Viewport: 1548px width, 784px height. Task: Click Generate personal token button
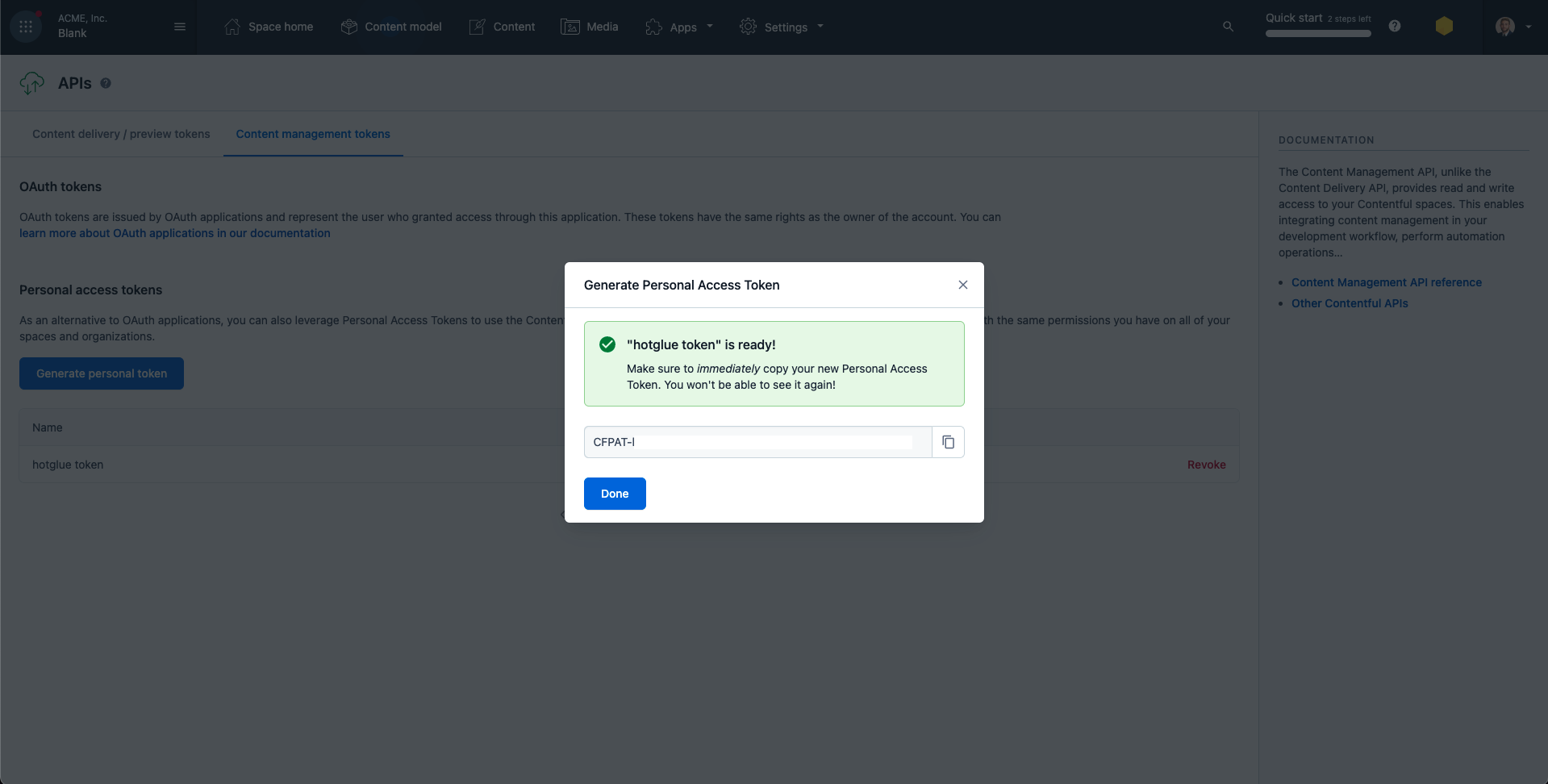[102, 373]
